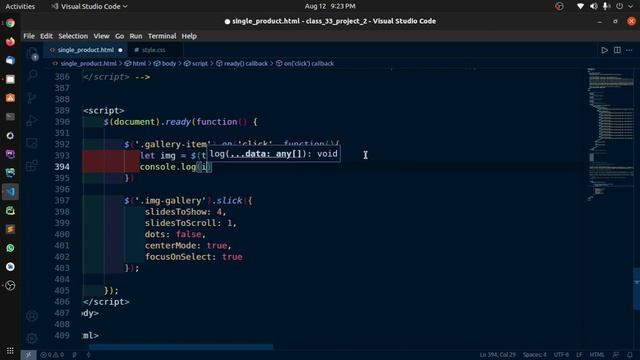
Task: Click the horizontal scrollbar of editor
Action: click(x=181, y=347)
